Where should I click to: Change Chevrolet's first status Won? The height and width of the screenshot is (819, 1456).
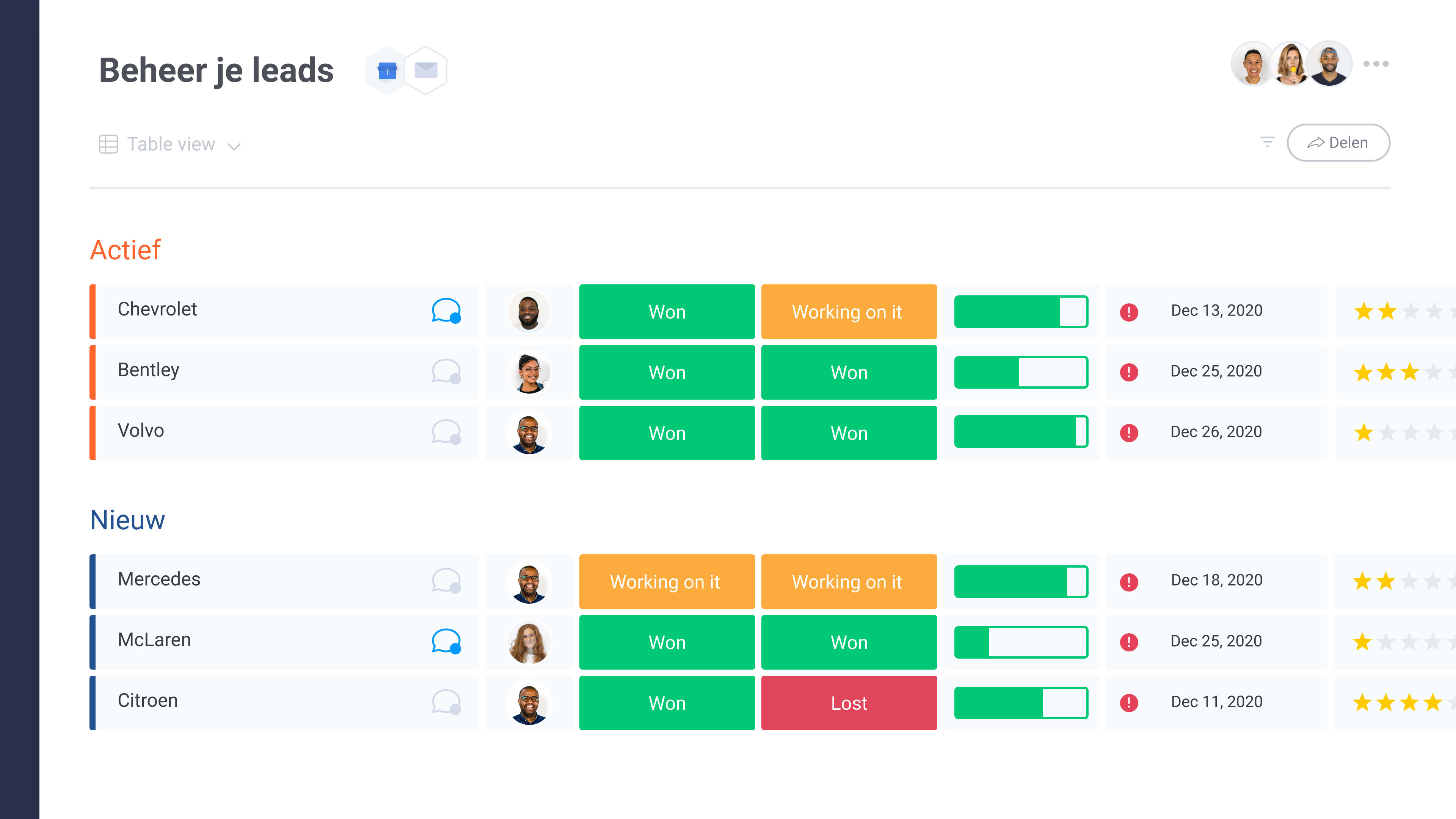667,311
